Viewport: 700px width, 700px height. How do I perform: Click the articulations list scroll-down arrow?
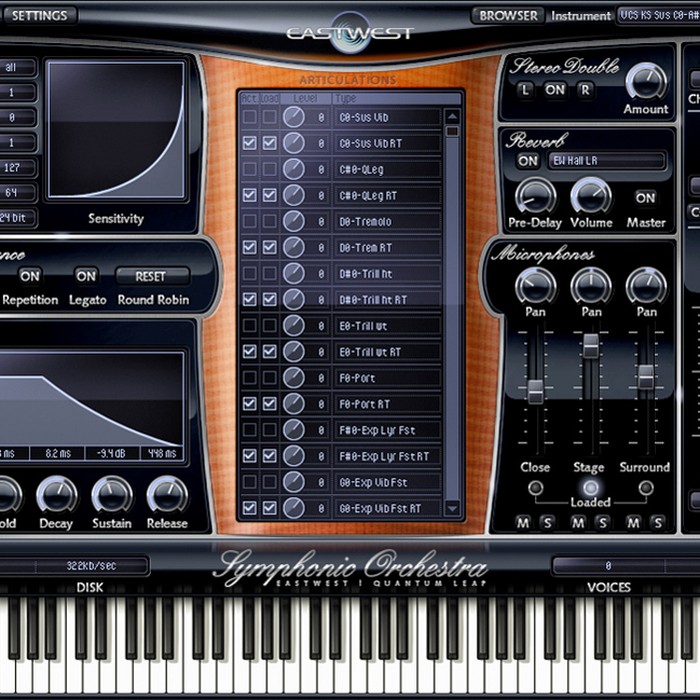coord(452,508)
